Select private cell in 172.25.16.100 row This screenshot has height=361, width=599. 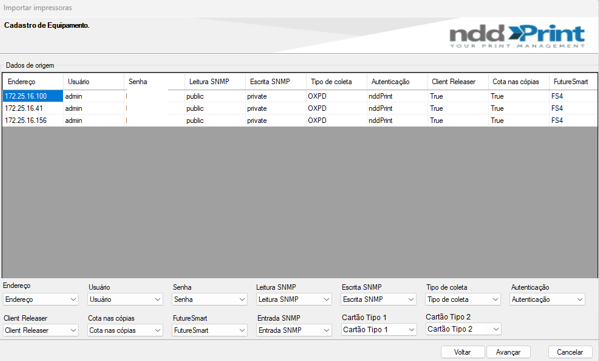click(276, 96)
